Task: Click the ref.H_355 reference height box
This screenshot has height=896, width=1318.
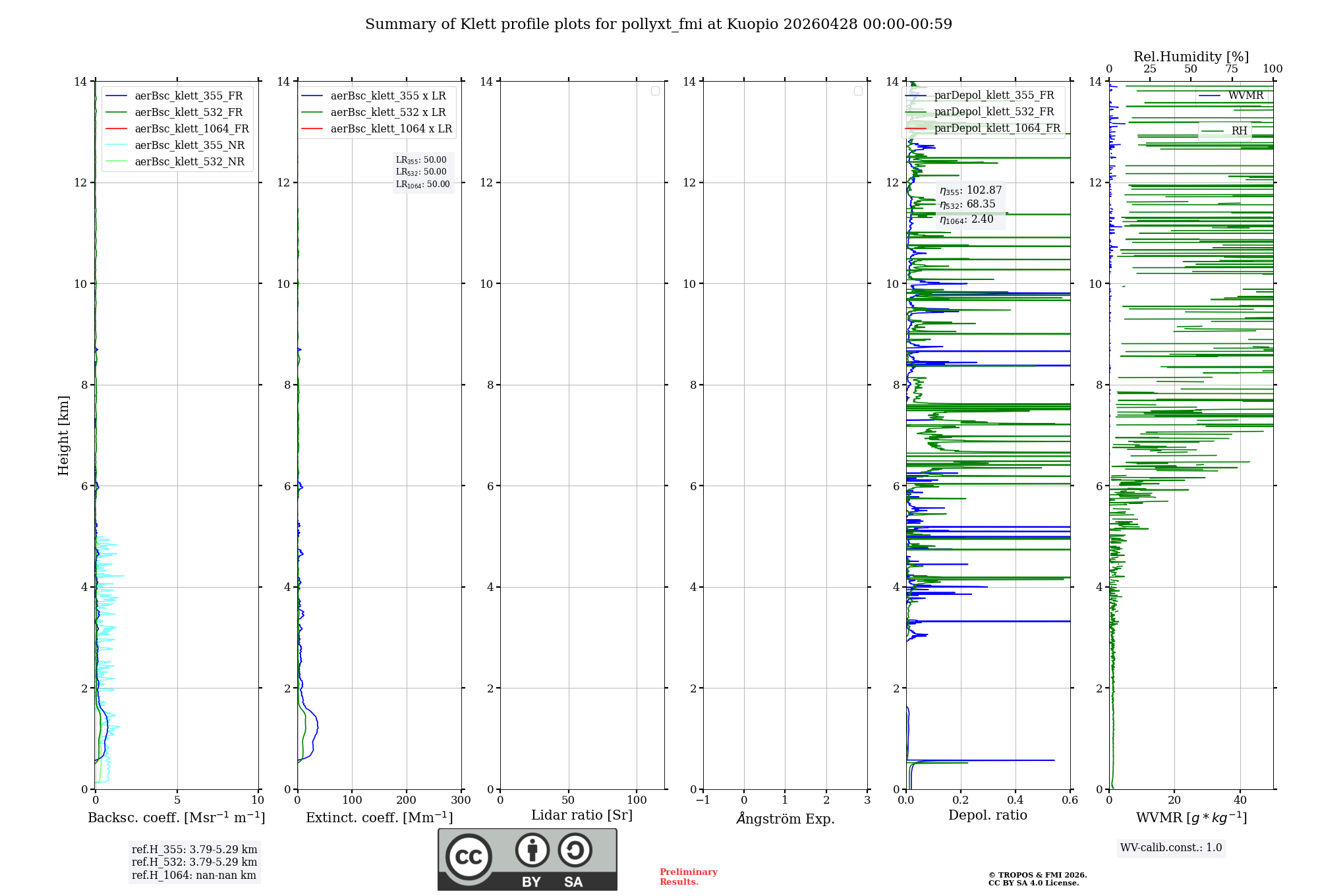Action: 194,862
